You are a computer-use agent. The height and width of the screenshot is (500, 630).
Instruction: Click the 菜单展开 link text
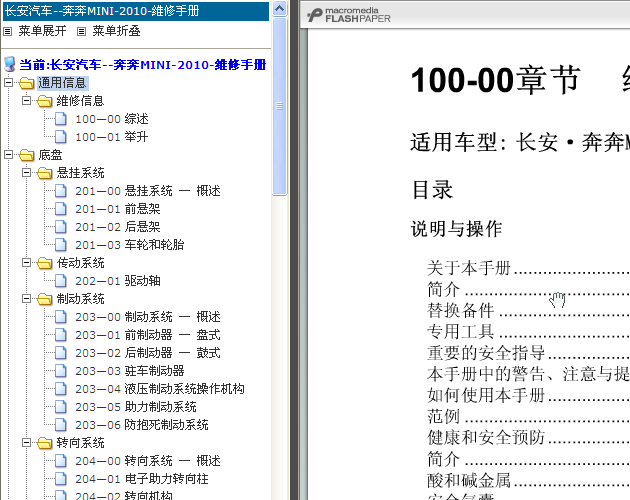tap(43, 31)
